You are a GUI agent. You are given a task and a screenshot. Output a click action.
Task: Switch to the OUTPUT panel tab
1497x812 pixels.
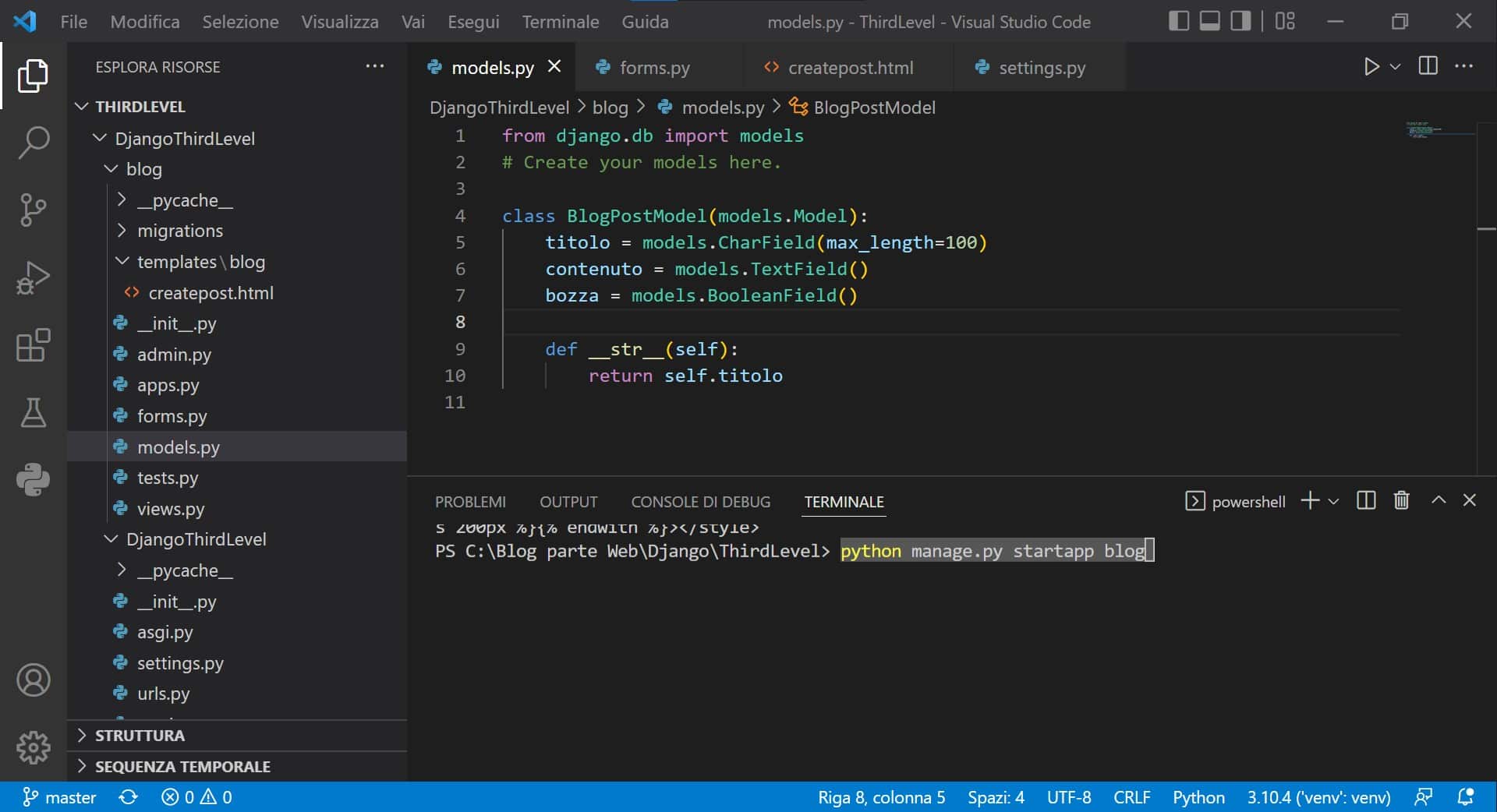[568, 502]
